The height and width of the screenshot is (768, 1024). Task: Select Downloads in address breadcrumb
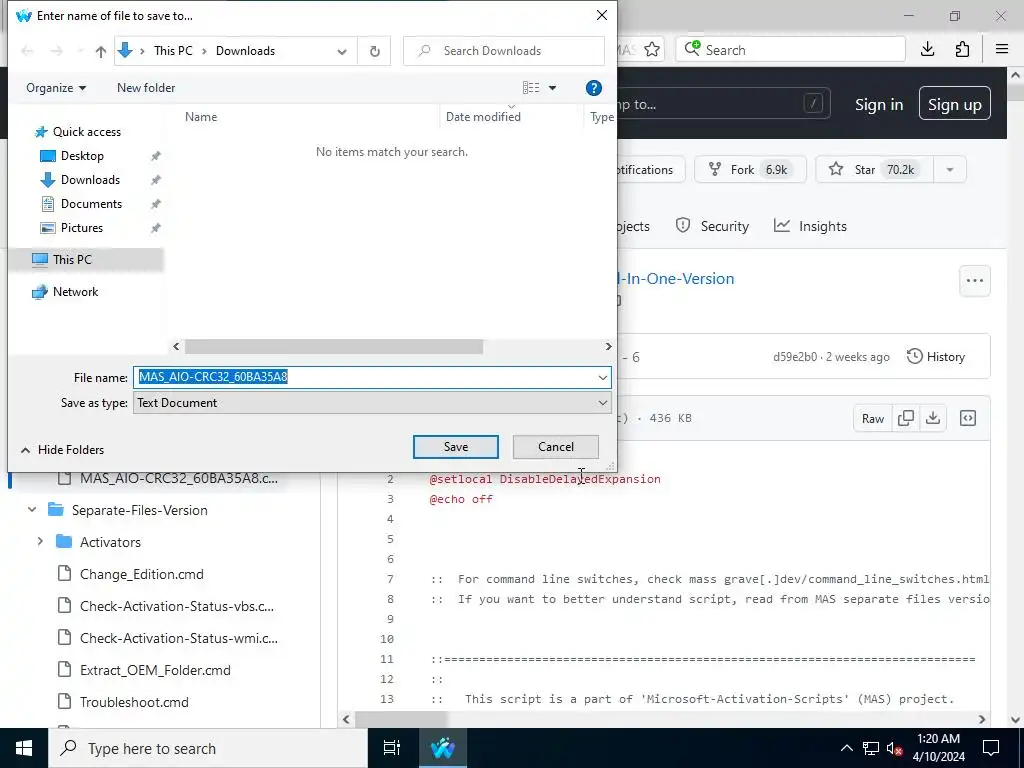246,51
